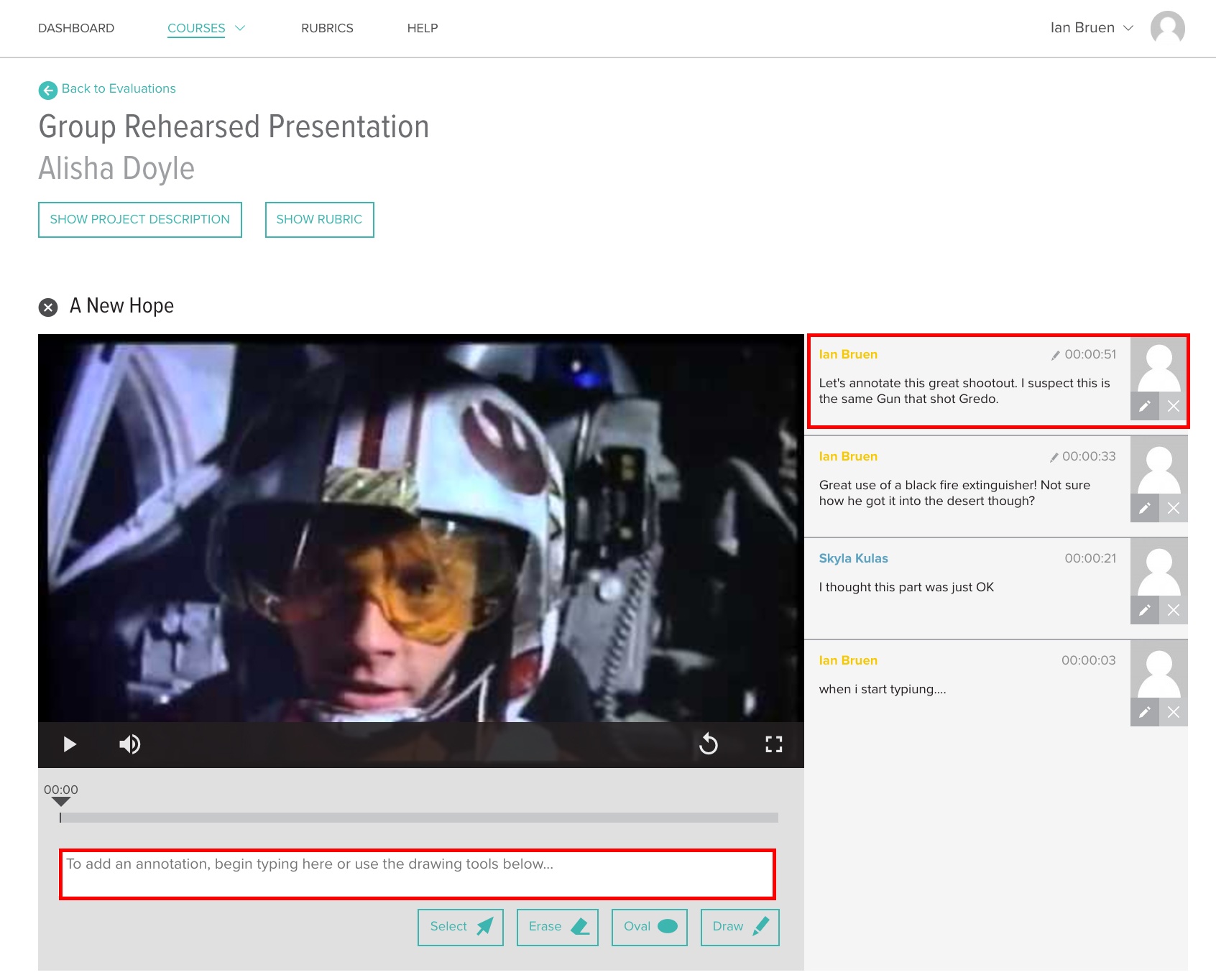The width and height of the screenshot is (1216, 980).
Task: Click Back to Evaluations link
Action: click(x=119, y=88)
